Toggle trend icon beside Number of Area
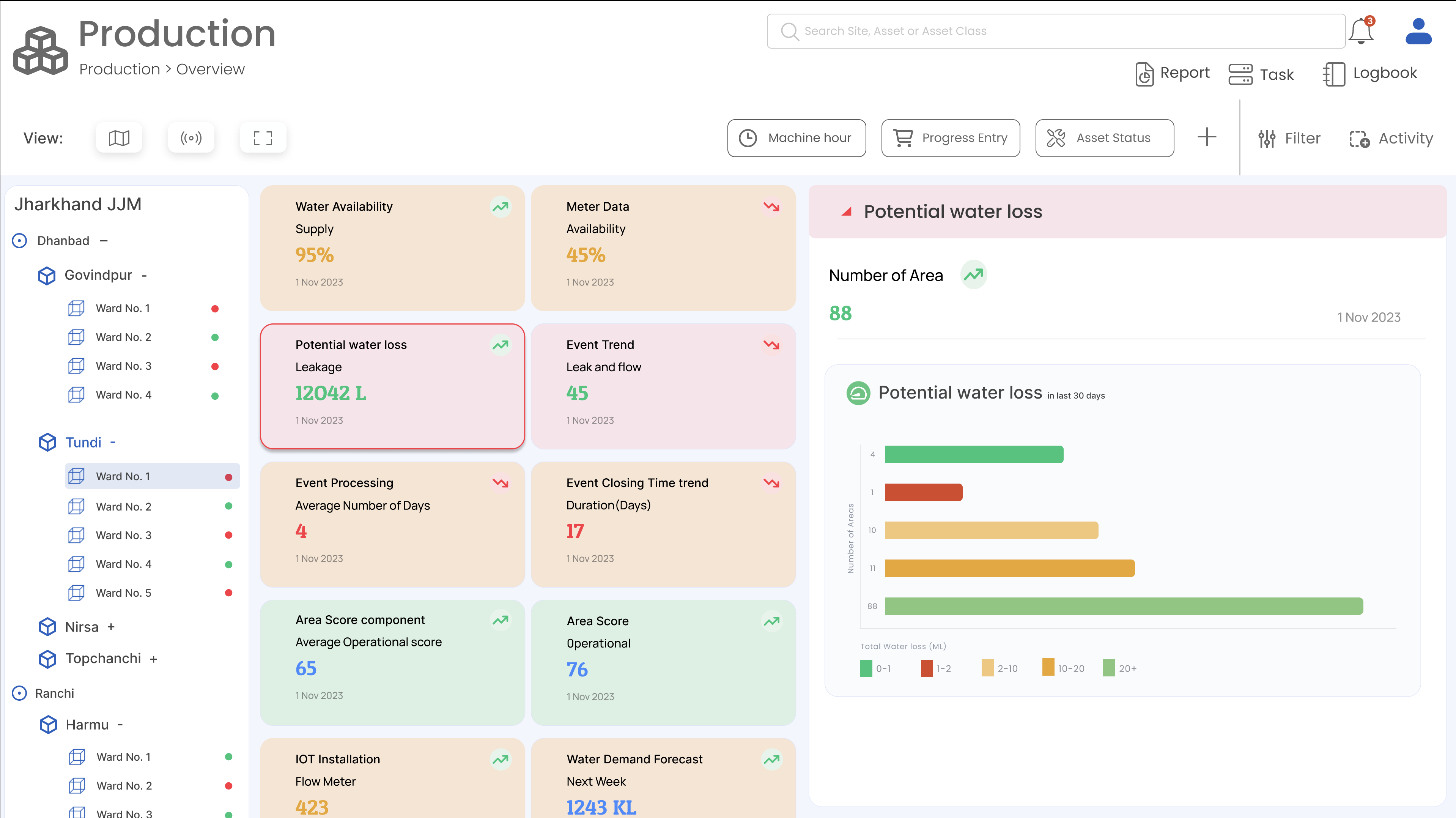The height and width of the screenshot is (818, 1456). [x=973, y=275]
